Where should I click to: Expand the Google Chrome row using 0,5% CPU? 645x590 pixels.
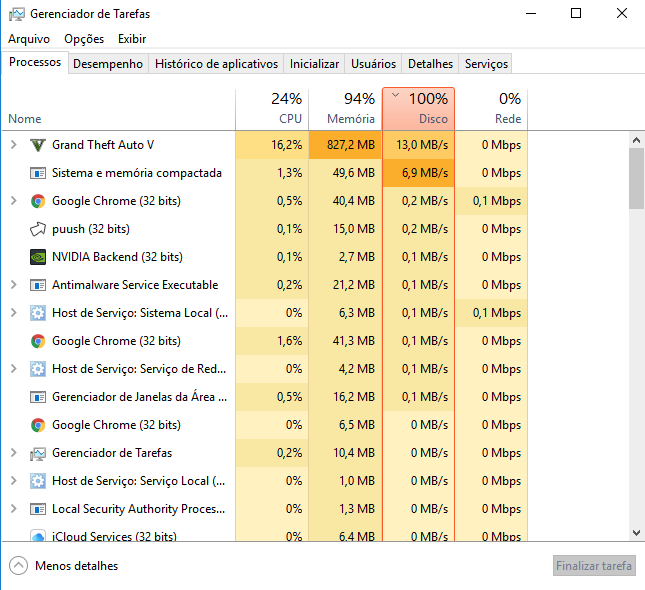point(14,201)
